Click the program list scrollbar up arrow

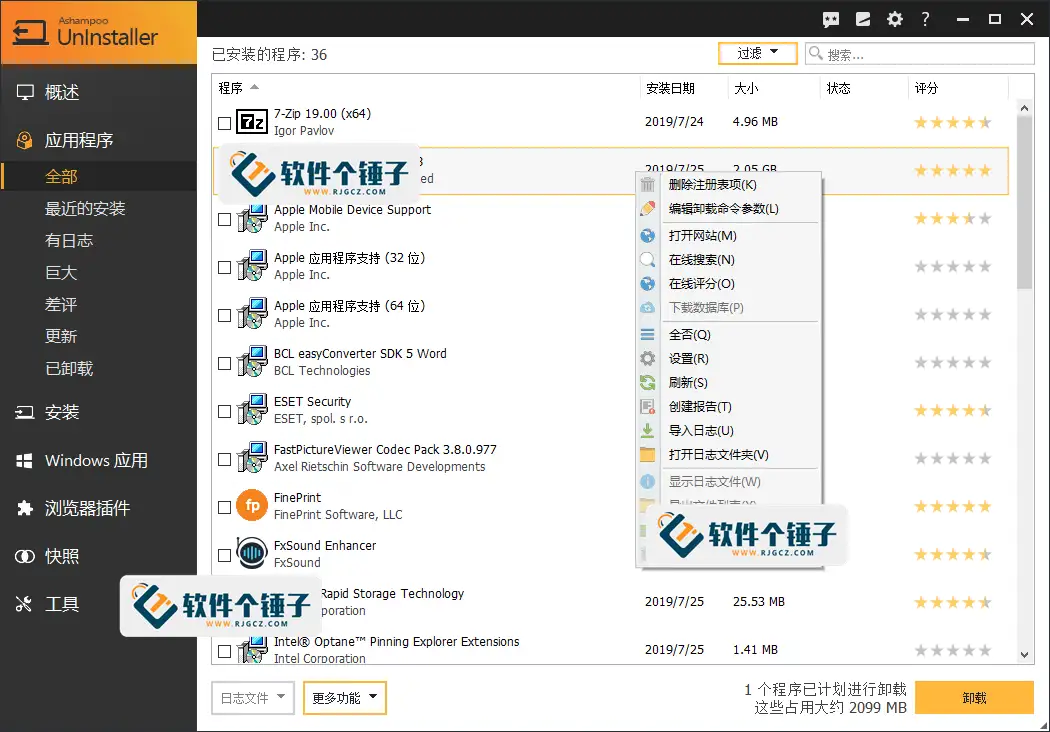point(1025,108)
